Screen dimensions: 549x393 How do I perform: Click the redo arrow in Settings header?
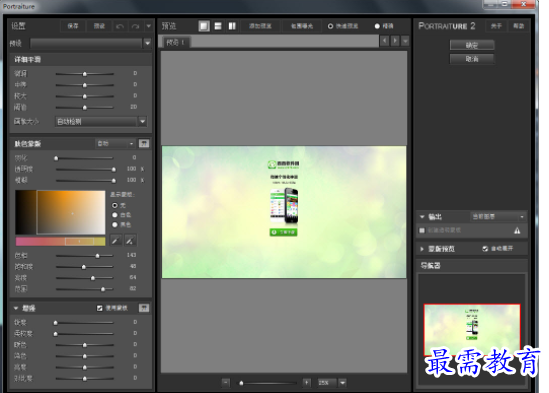tap(135, 26)
